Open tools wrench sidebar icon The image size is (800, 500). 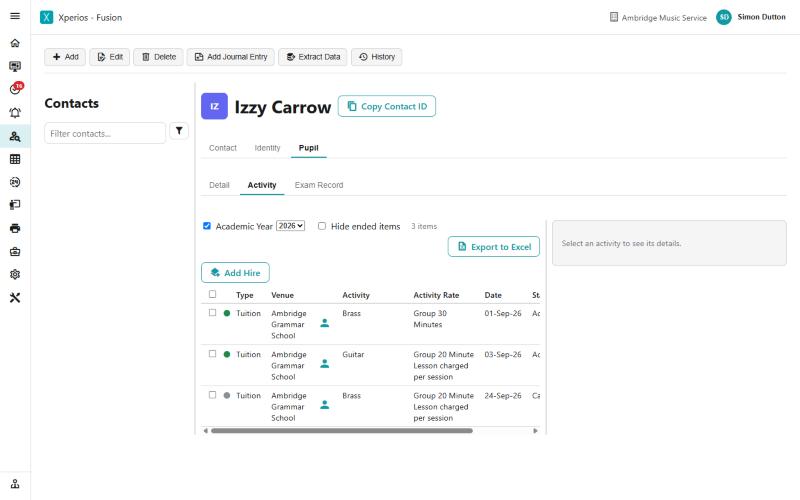[x=15, y=297]
